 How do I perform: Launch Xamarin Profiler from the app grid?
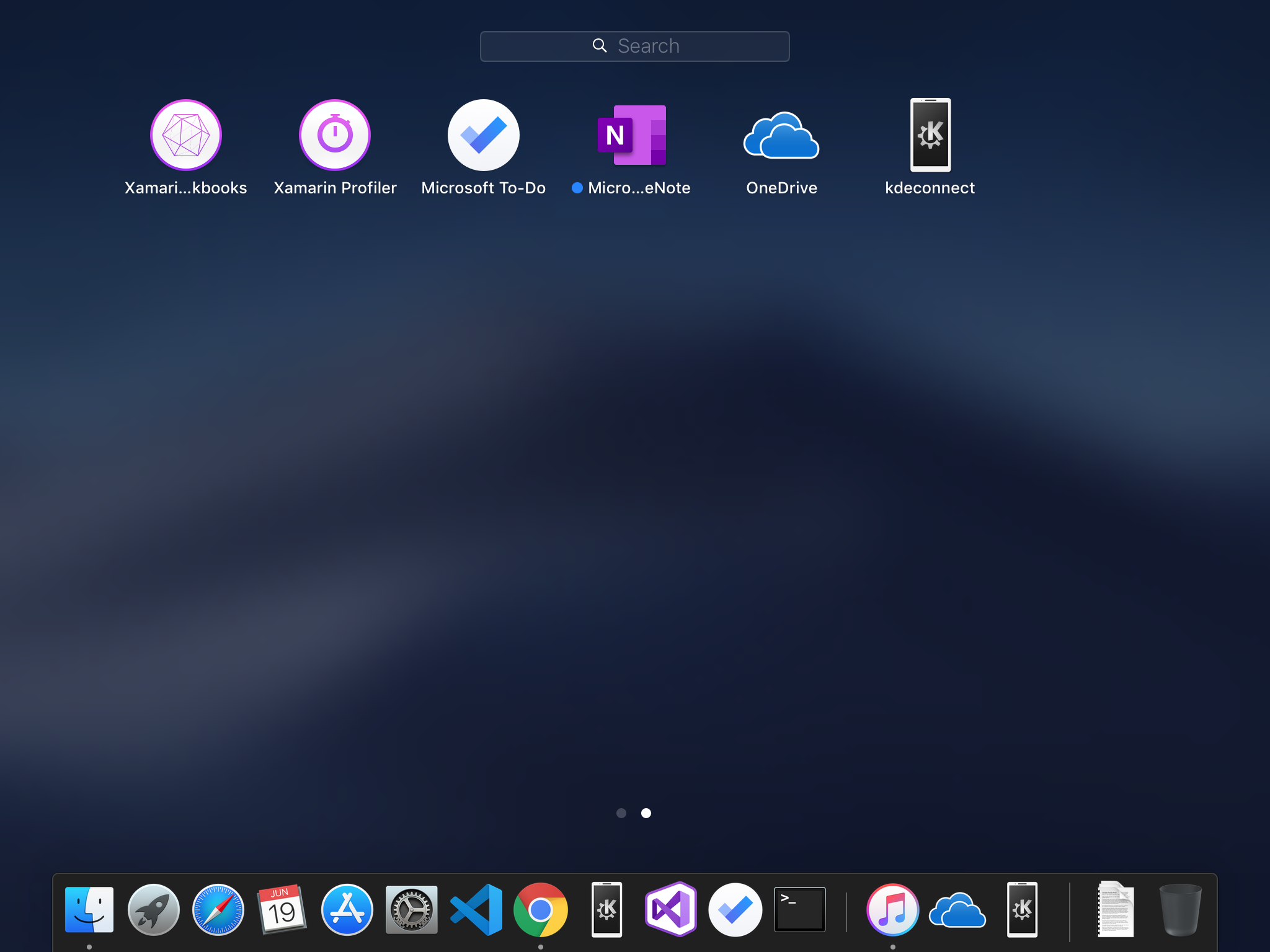pos(335,135)
